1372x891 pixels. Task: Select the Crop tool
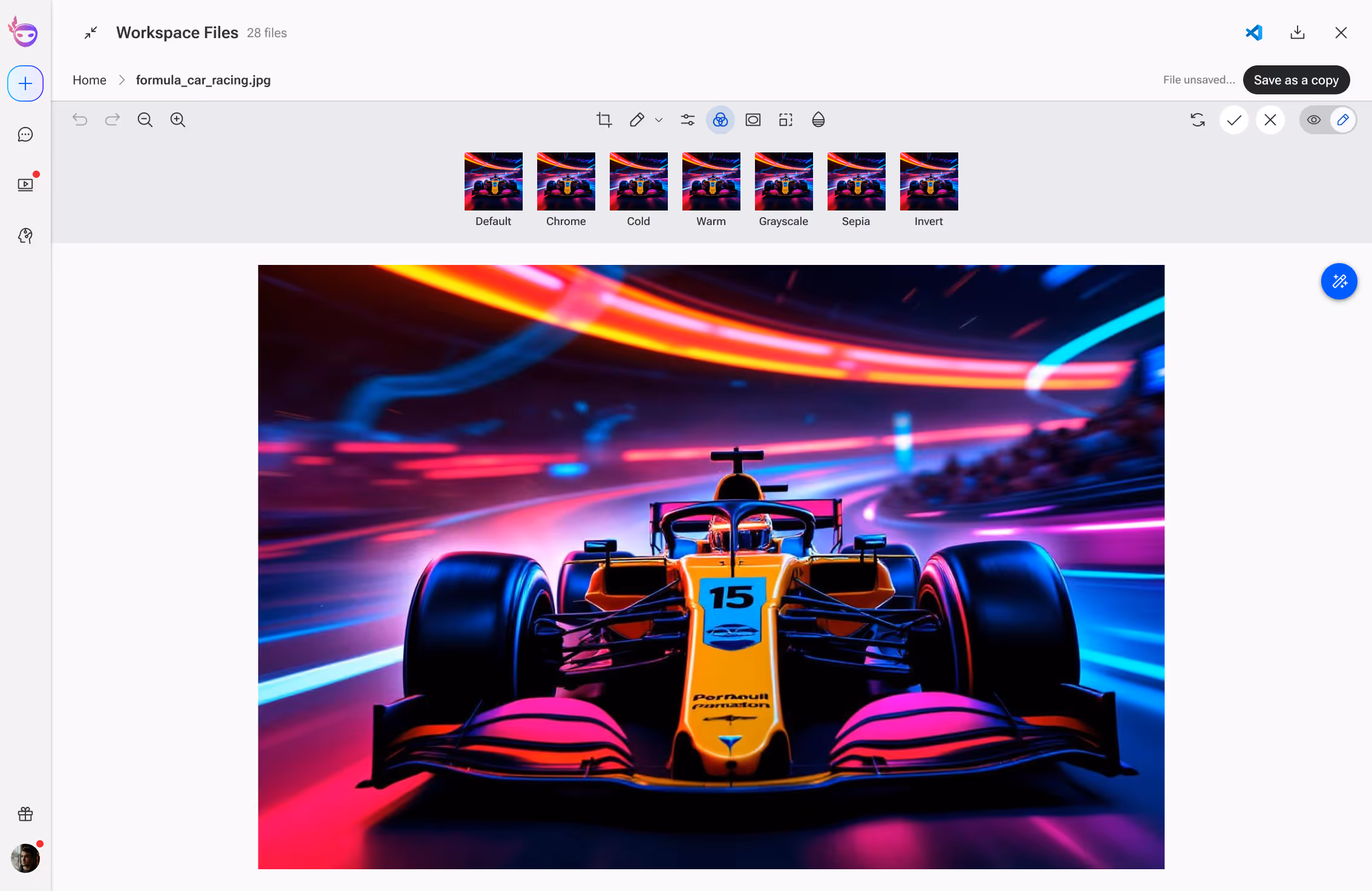coord(604,120)
